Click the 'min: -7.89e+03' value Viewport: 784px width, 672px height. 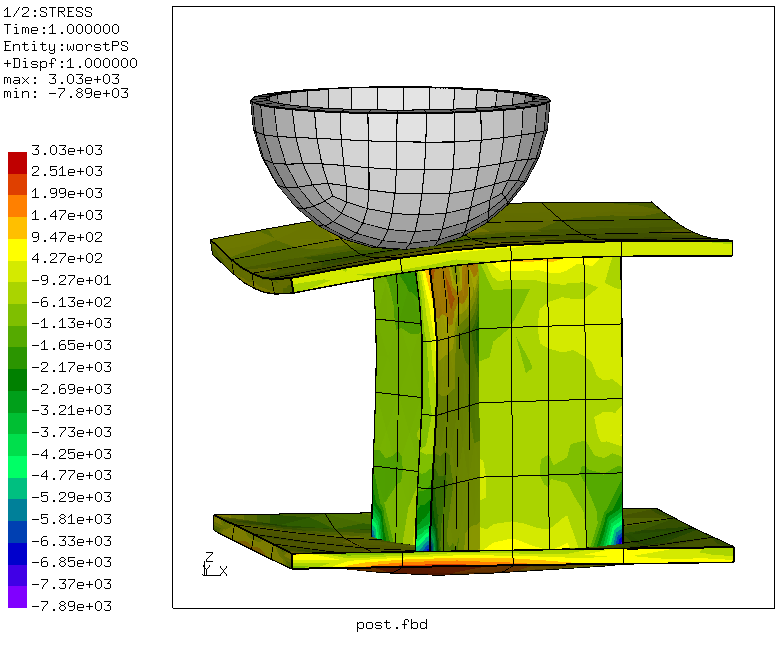point(66,94)
